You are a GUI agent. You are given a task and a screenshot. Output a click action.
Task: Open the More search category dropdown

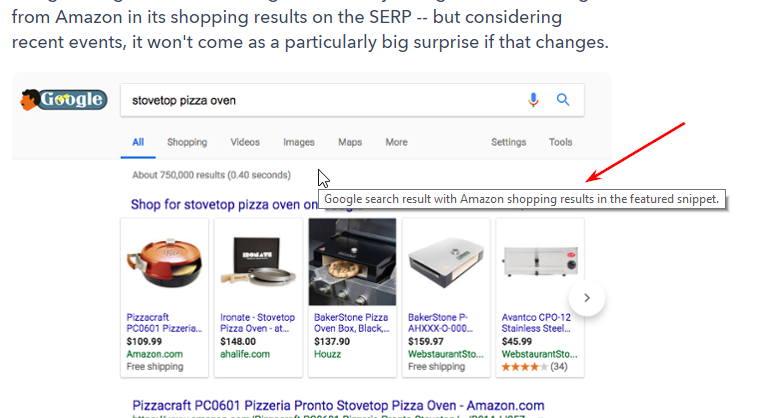[x=396, y=142]
